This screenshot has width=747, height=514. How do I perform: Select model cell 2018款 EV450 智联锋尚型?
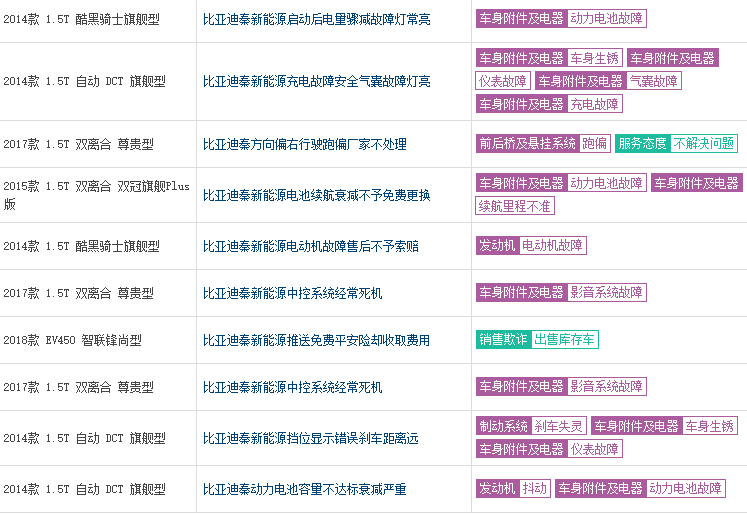click(x=72, y=340)
